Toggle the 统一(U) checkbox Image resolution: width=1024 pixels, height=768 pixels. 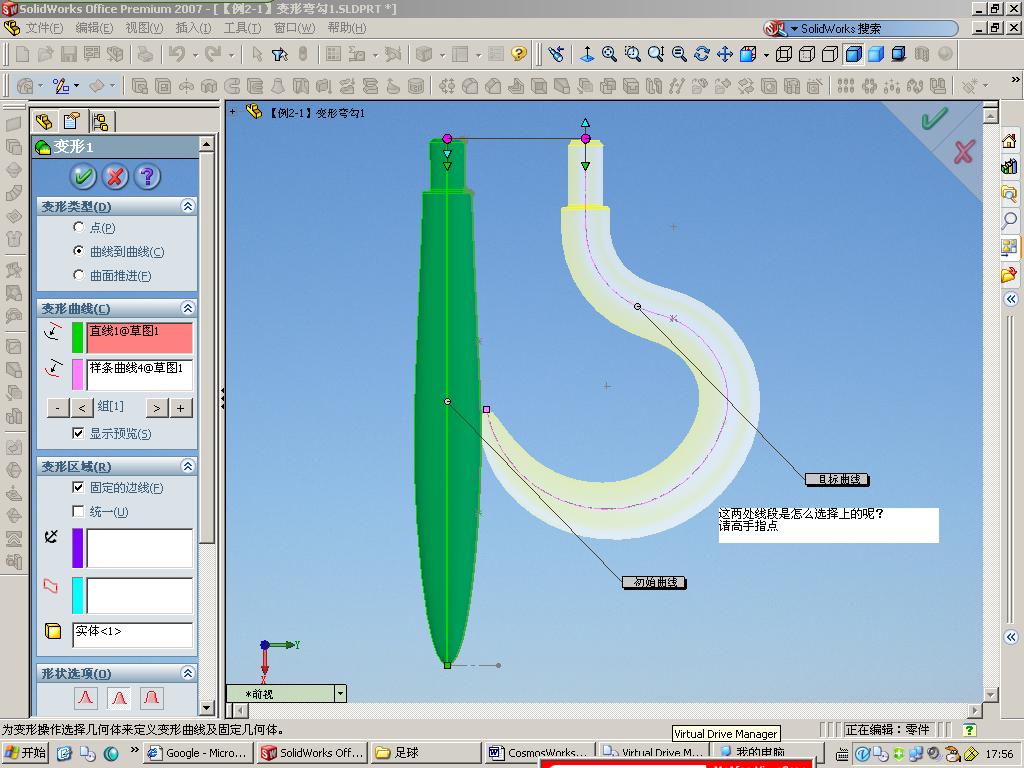point(78,511)
